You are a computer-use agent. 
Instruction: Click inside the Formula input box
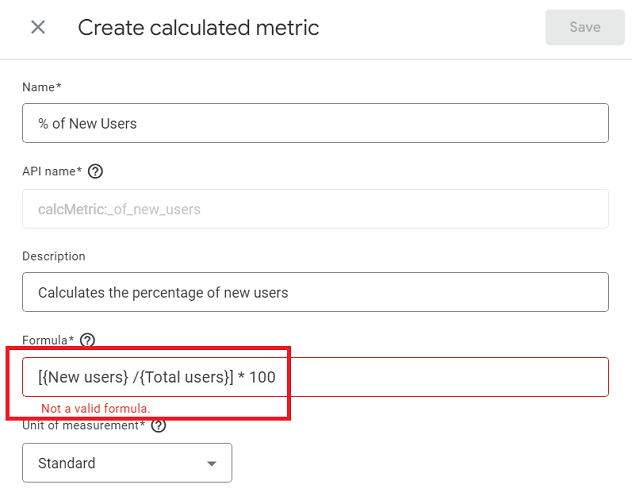(x=400, y=377)
